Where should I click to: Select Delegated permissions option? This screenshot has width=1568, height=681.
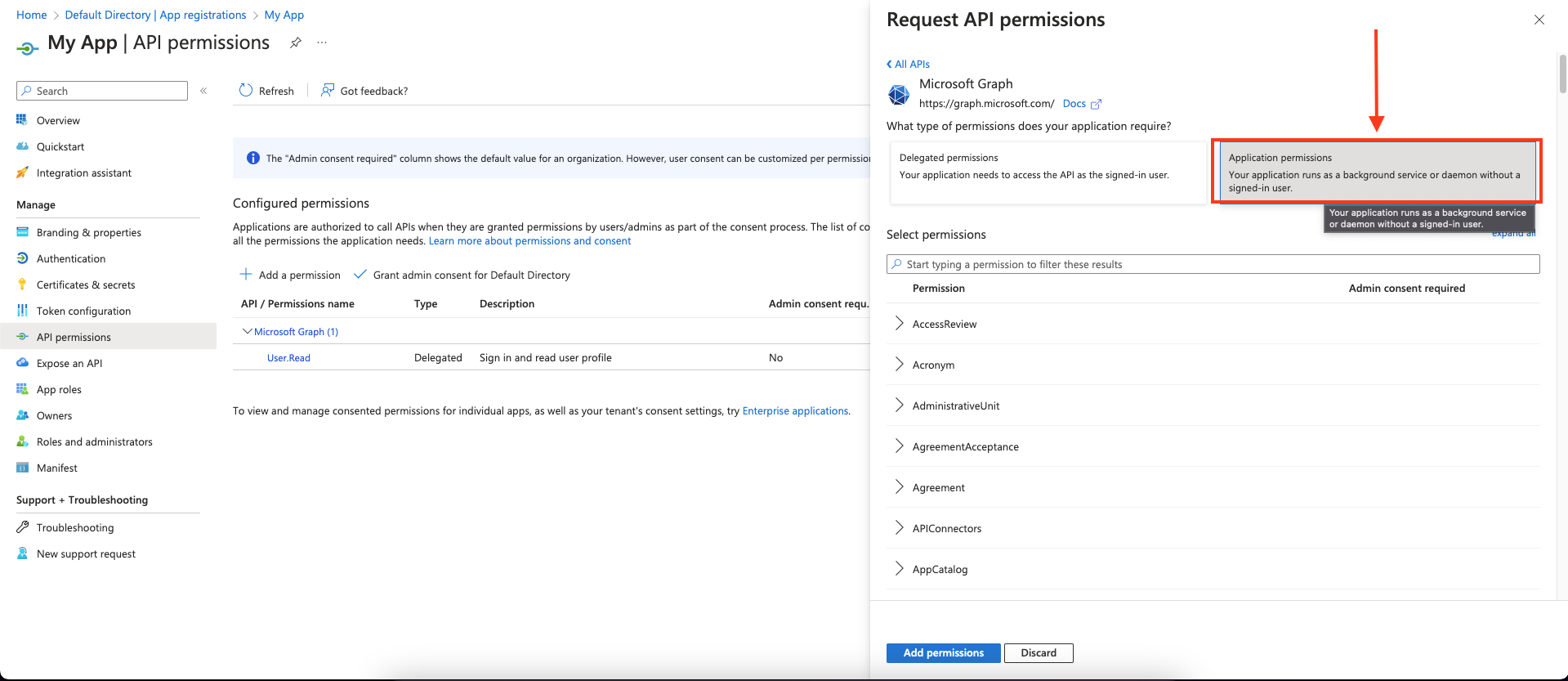click(x=1048, y=172)
